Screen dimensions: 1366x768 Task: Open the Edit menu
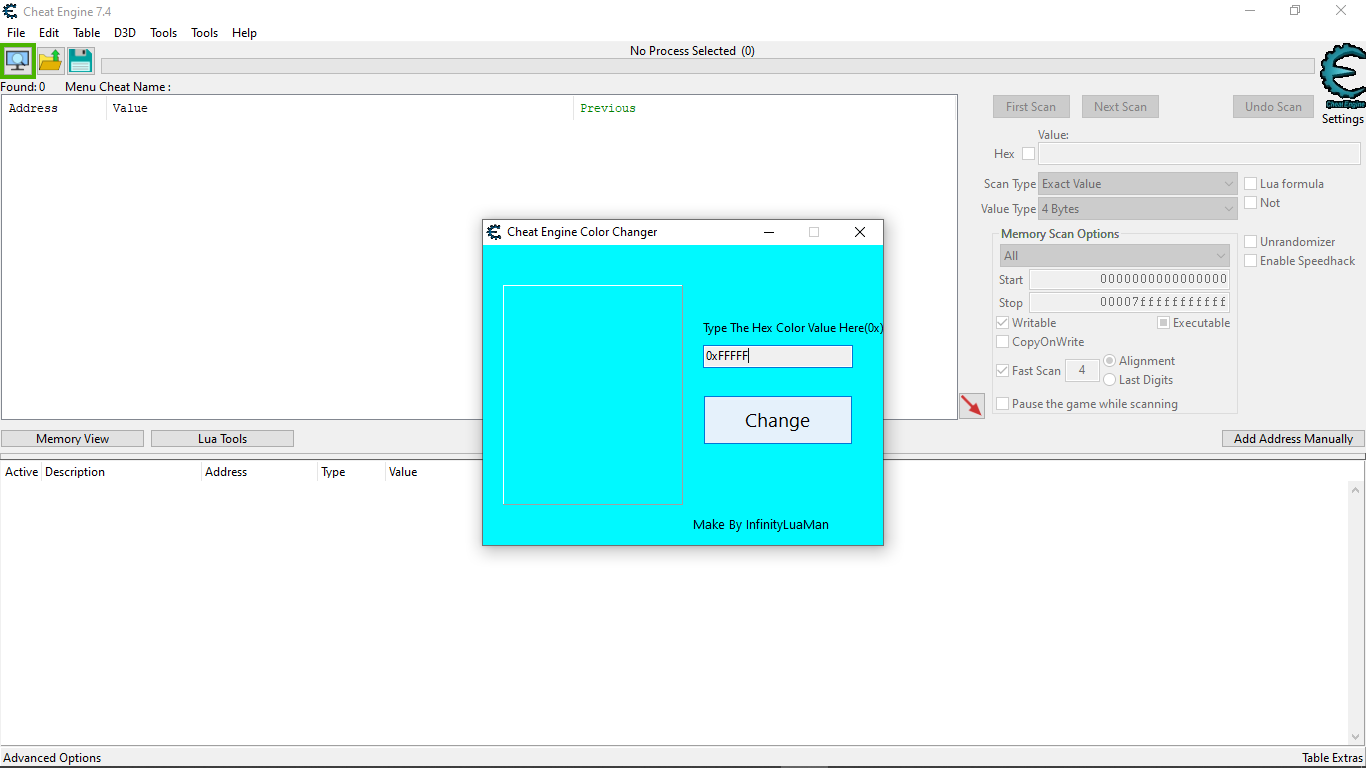pos(49,33)
